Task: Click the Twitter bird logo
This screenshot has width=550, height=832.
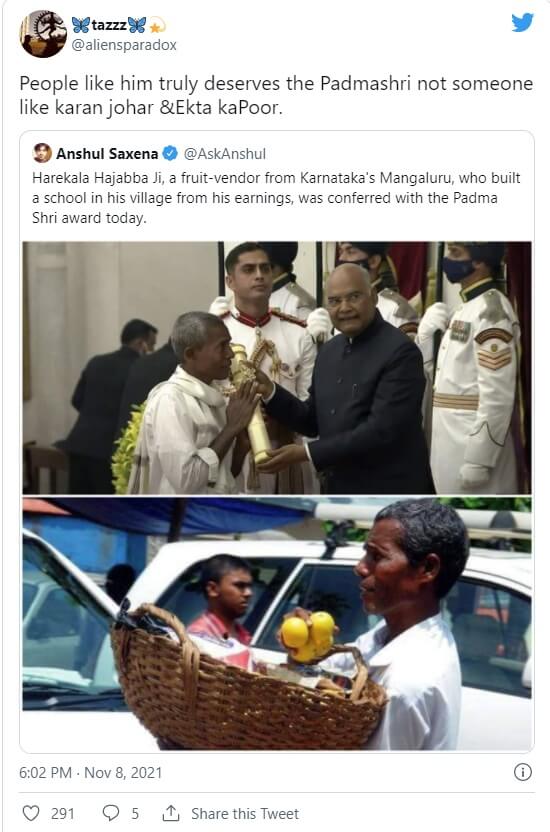Action: pyautogui.click(x=522, y=22)
